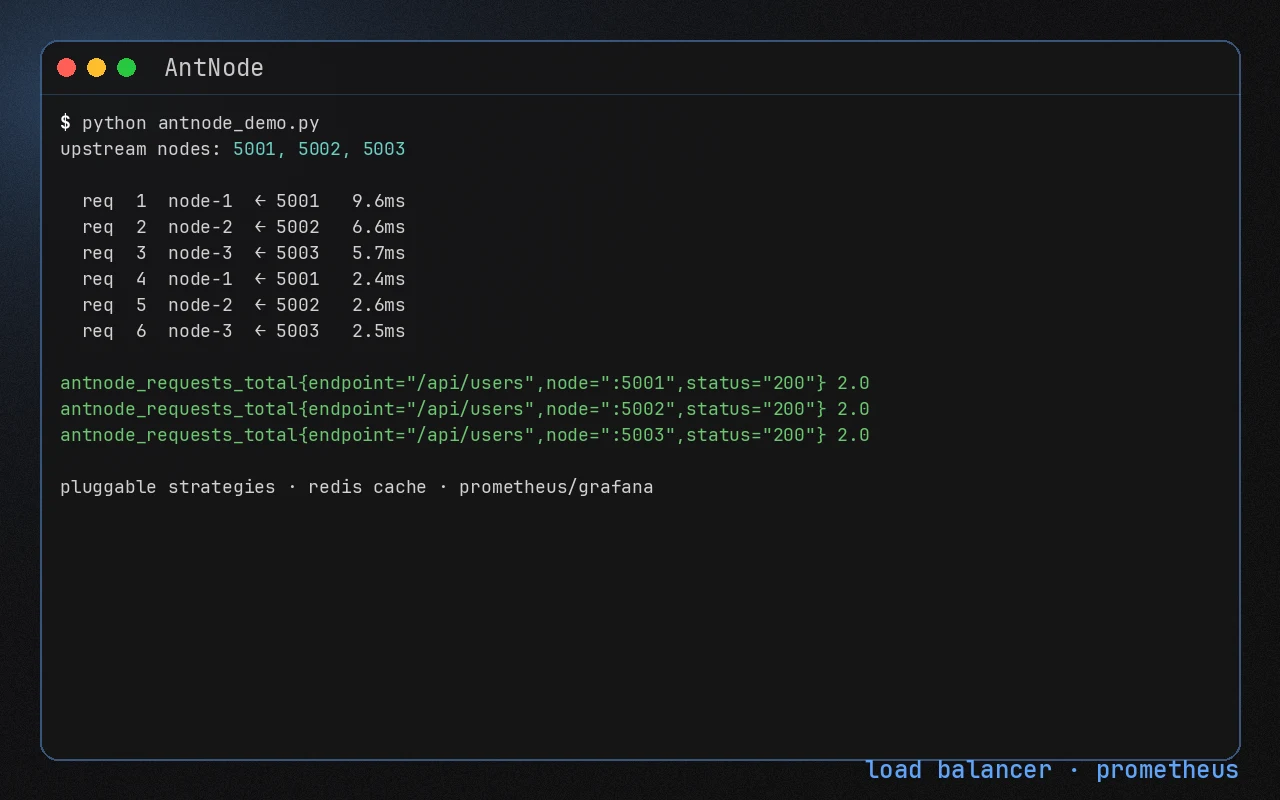
Task: Click the 'req 3 node-3' output line
Action: pyautogui.click(x=244, y=253)
